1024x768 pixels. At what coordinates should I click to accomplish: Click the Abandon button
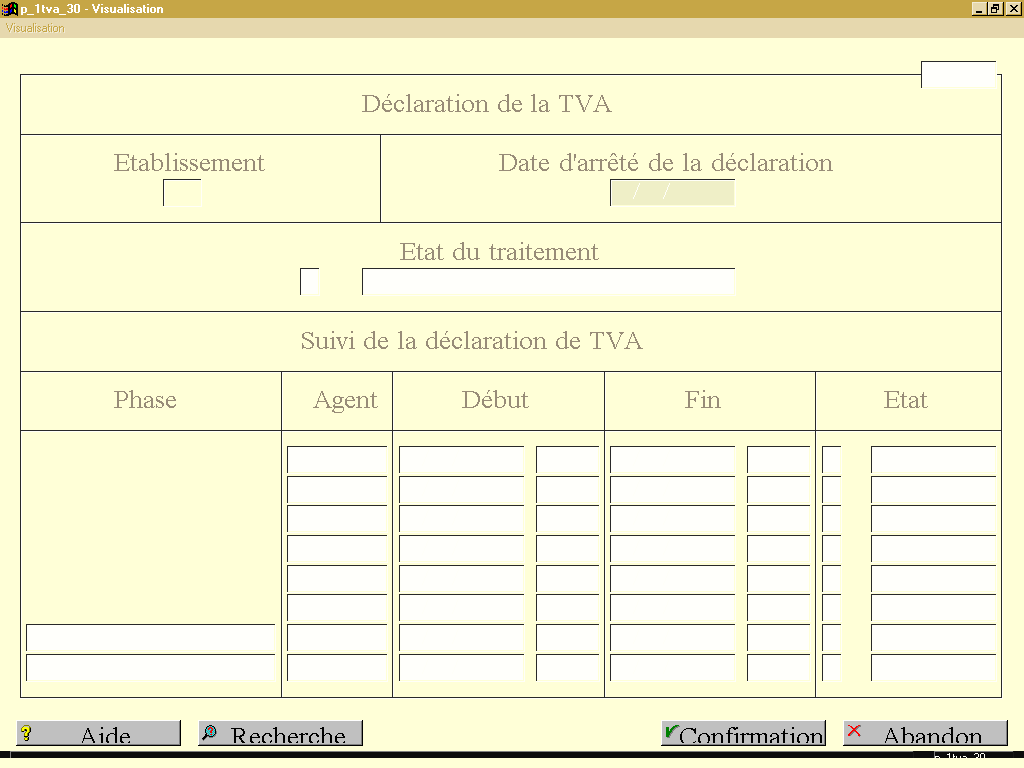click(925, 733)
